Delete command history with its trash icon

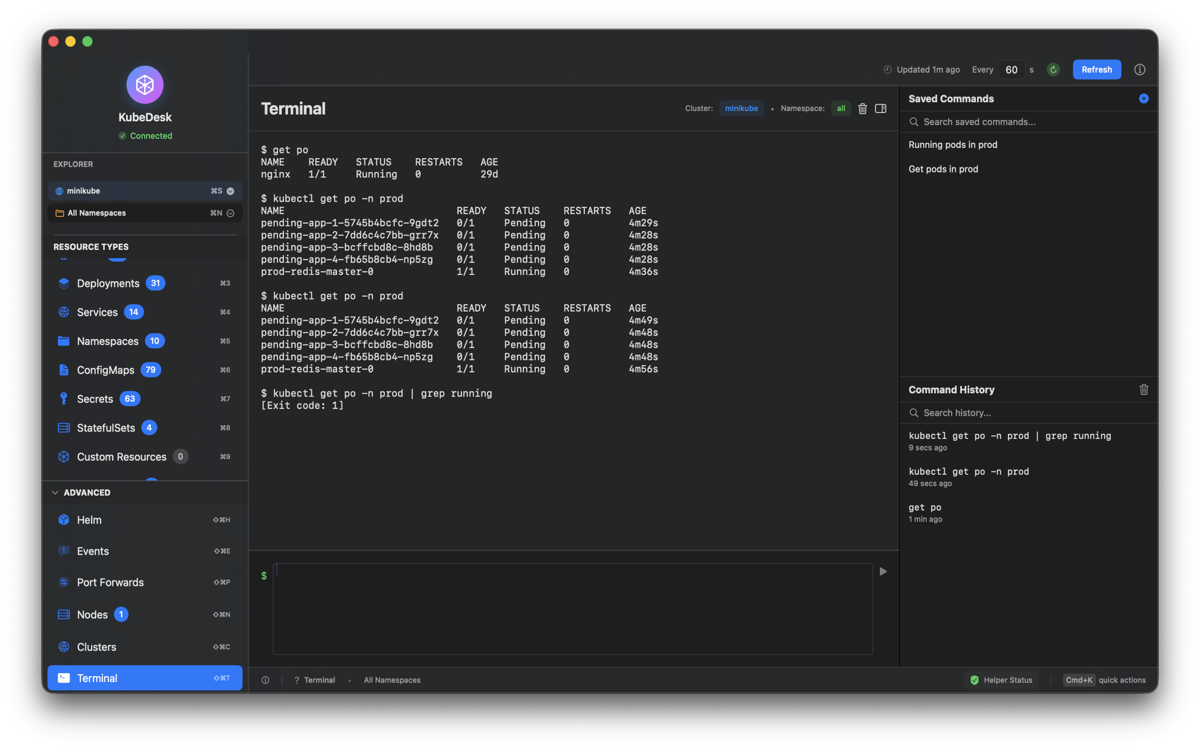[1143, 390]
